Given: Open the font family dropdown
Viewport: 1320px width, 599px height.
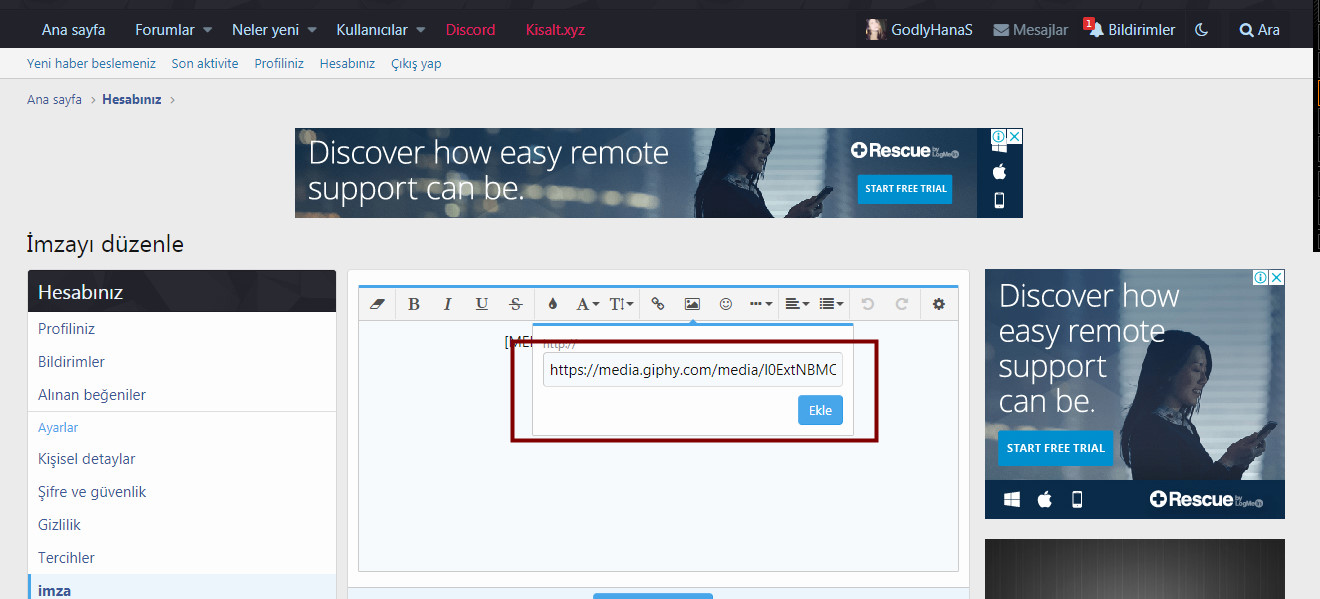Looking at the screenshot, I should (x=588, y=304).
